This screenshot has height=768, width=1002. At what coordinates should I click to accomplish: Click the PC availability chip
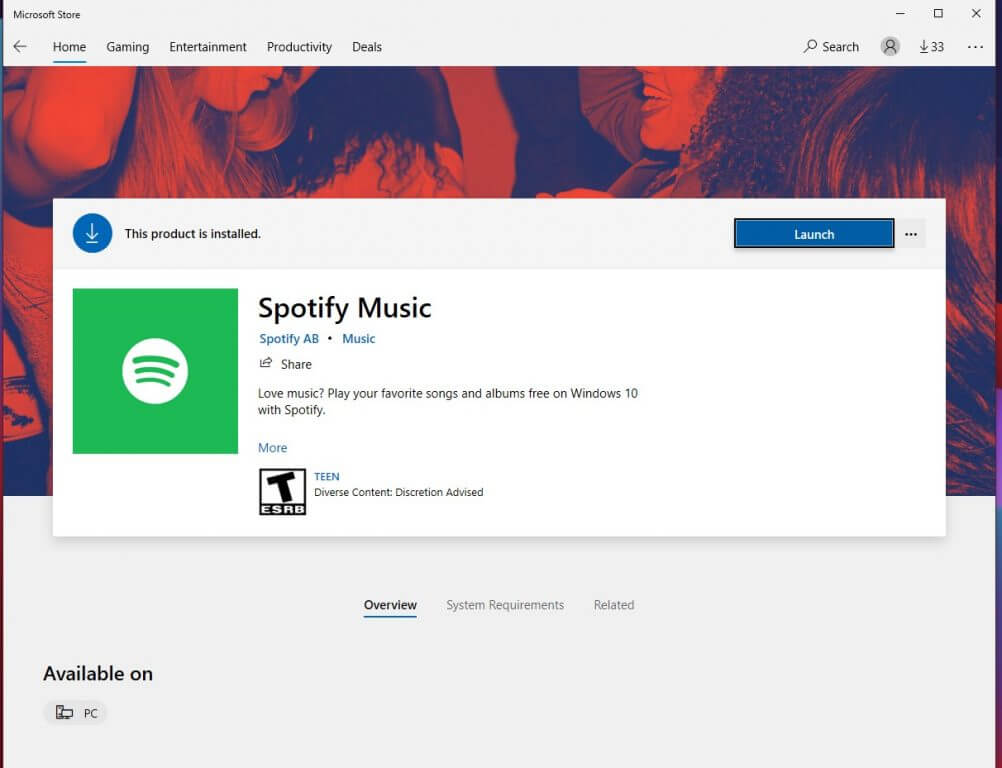[x=76, y=713]
